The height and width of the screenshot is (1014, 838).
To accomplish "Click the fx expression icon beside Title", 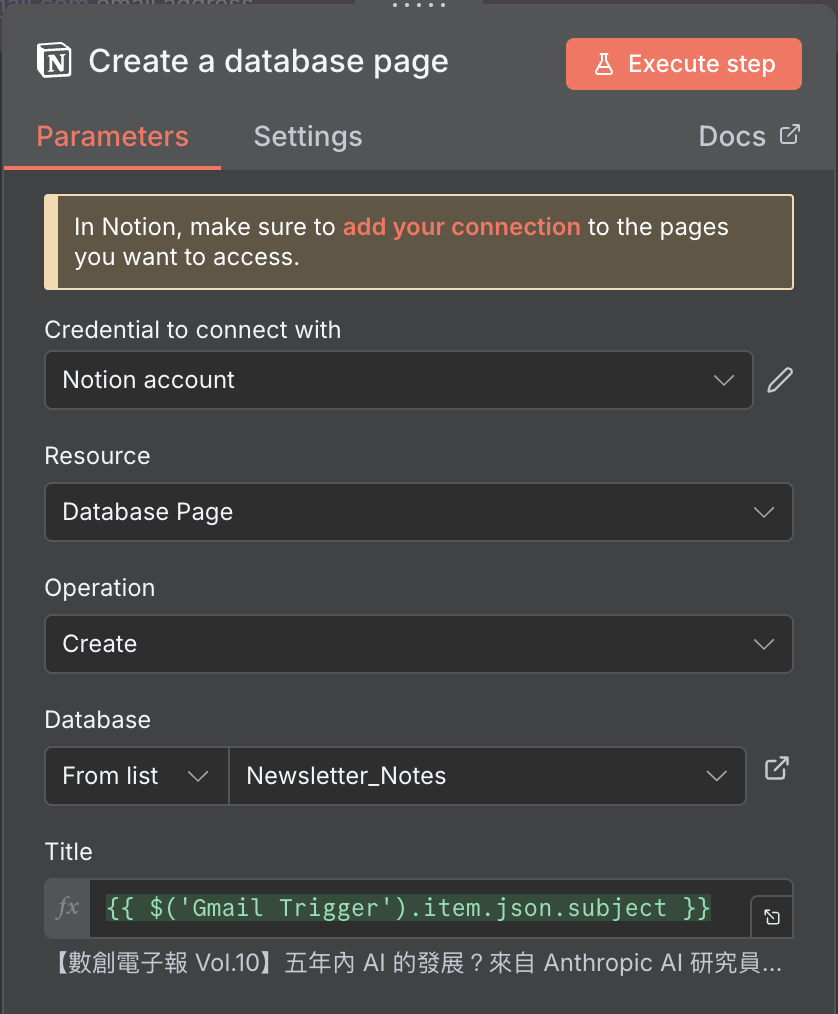I will [68, 908].
